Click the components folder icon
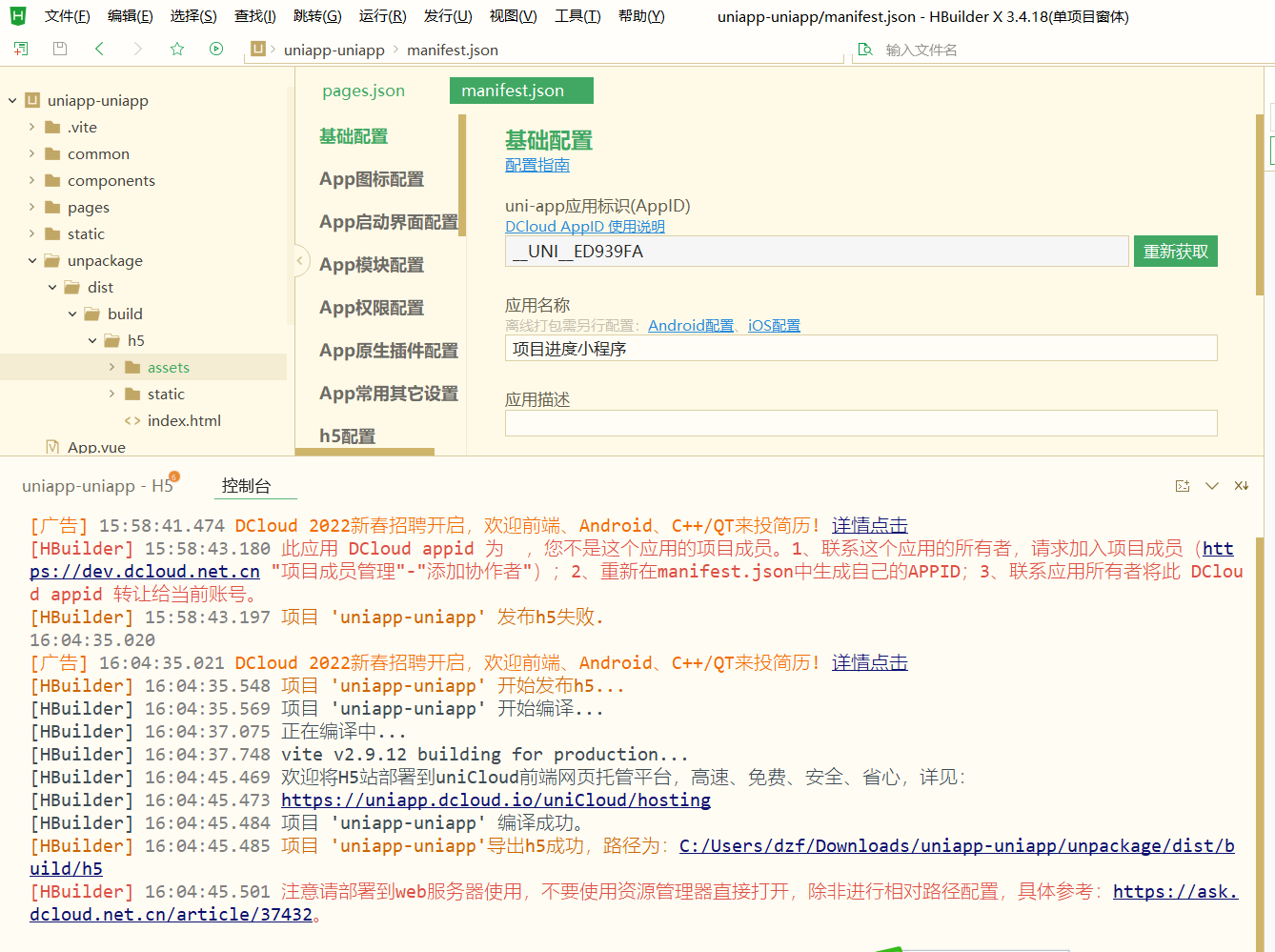 (x=53, y=180)
